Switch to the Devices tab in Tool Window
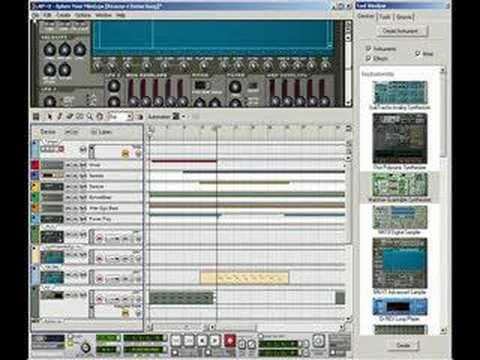Viewport: 480px width, 360px height. [366, 16]
